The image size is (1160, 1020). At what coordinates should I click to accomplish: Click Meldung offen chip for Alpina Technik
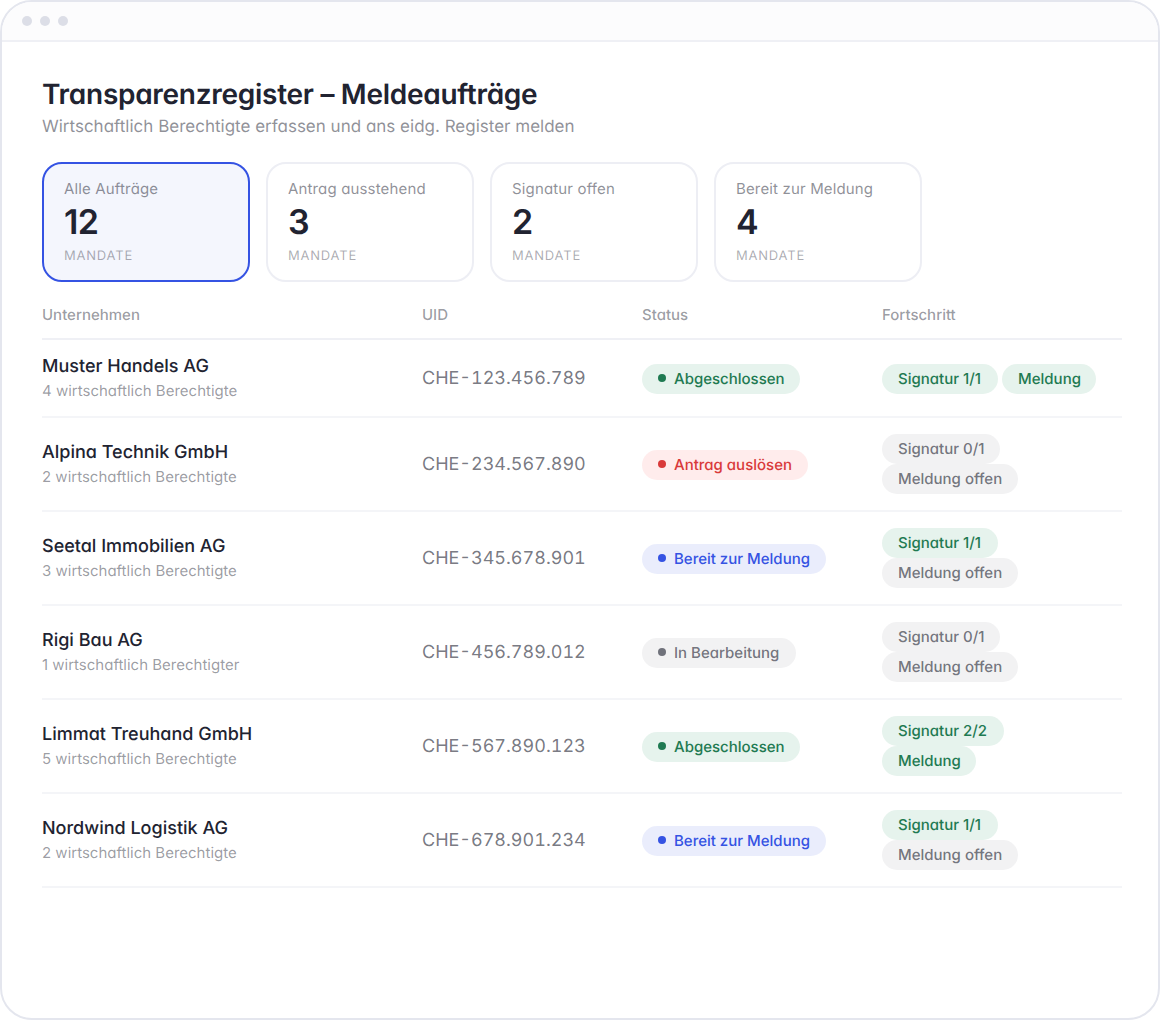tap(950, 479)
